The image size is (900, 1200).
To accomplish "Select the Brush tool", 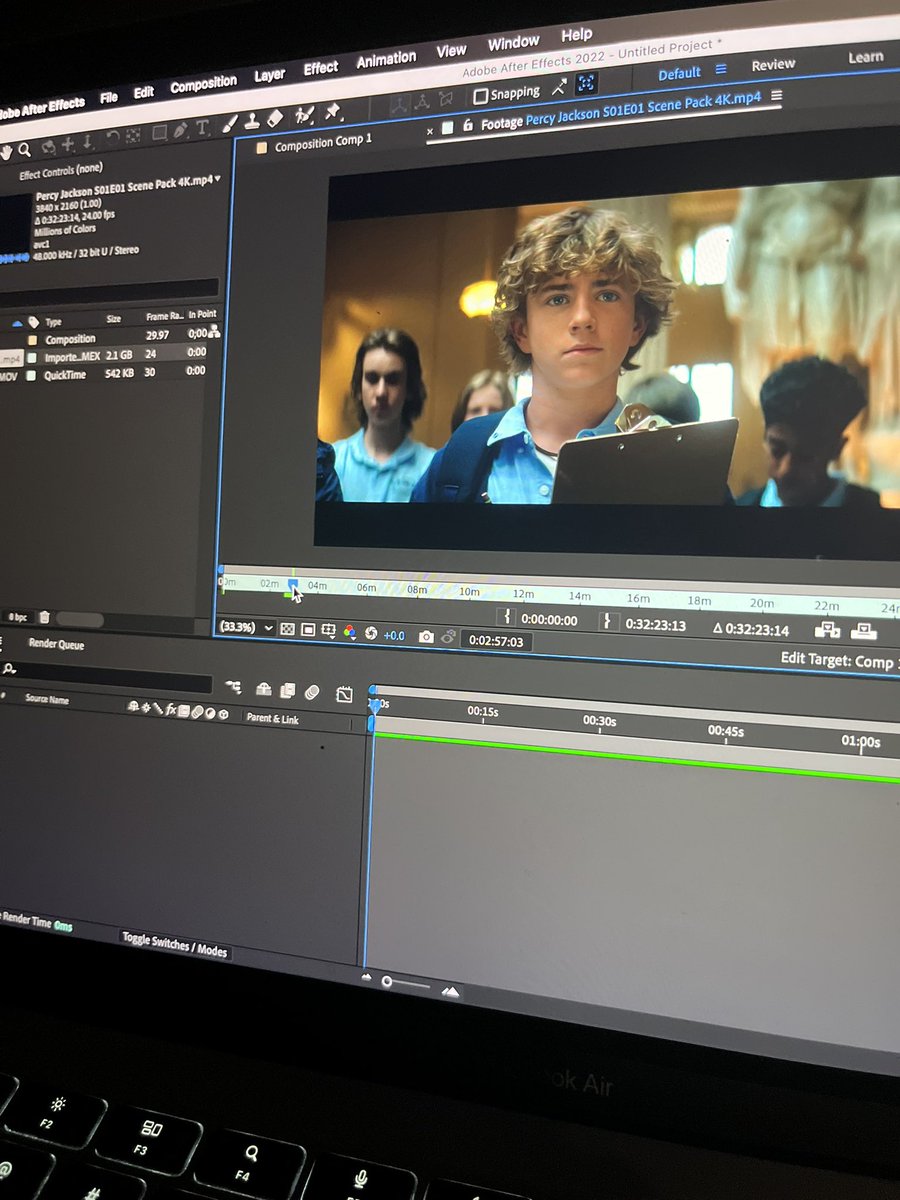I will [x=229, y=124].
